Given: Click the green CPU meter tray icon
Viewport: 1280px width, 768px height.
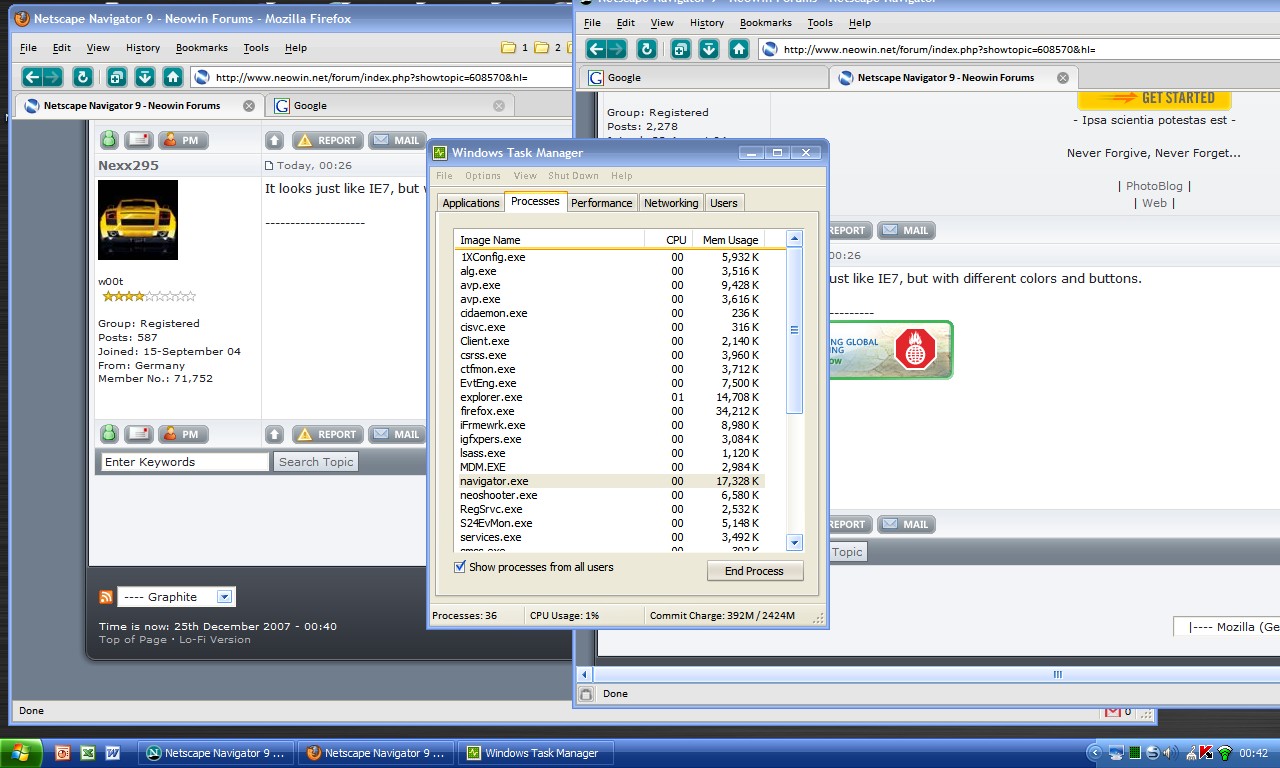Looking at the screenshot, I should pos(1134,753).
